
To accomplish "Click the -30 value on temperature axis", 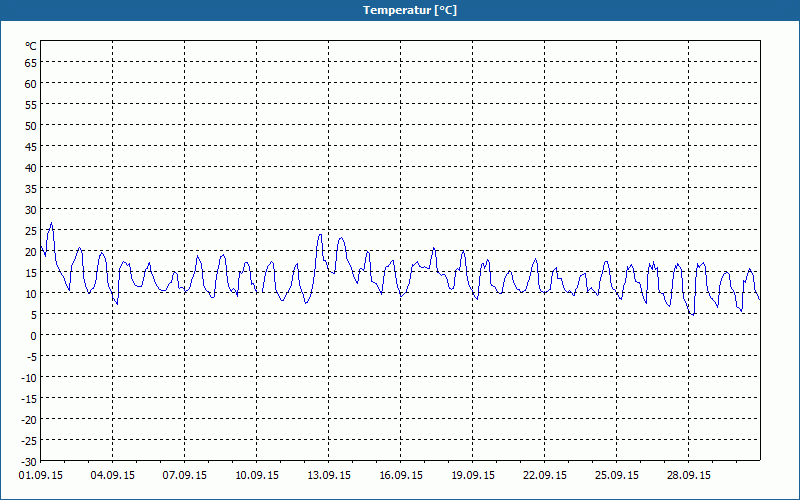I will point(29,462).
